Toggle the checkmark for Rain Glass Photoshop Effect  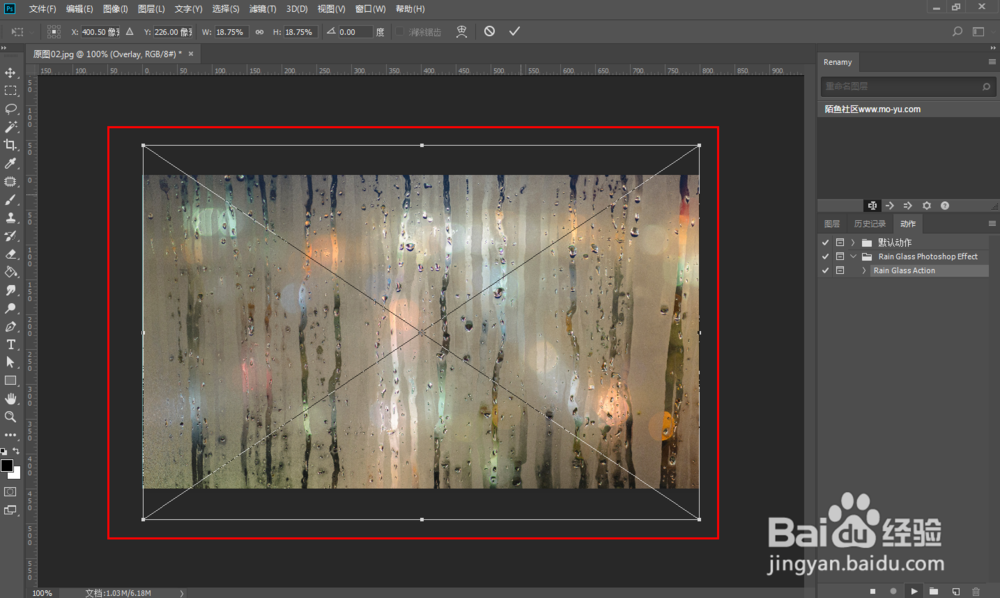825,256
